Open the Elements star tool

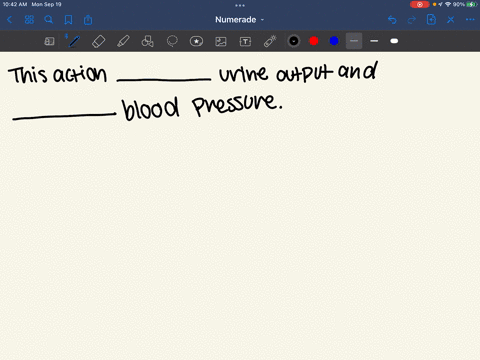point(196,41)
